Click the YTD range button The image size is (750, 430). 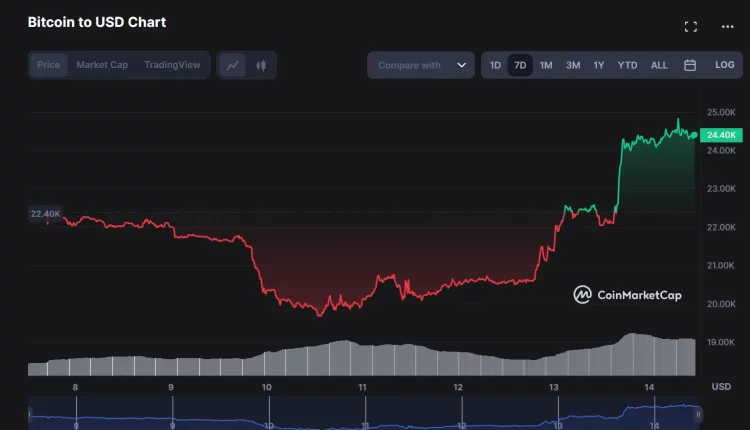[627, 65]
